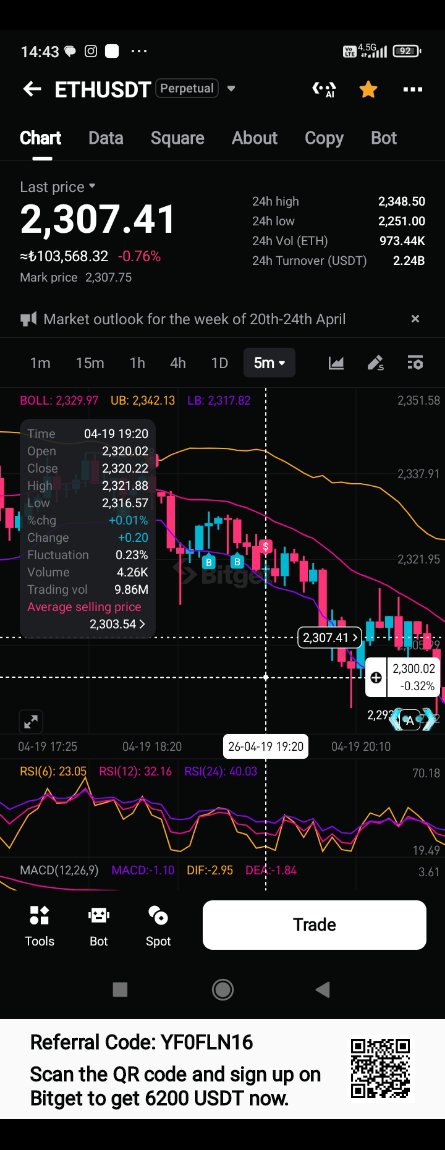Tap the megaphone announcement icon
Screen dimensions: 445x1150
pyautogui.click(x=28, y=319)
